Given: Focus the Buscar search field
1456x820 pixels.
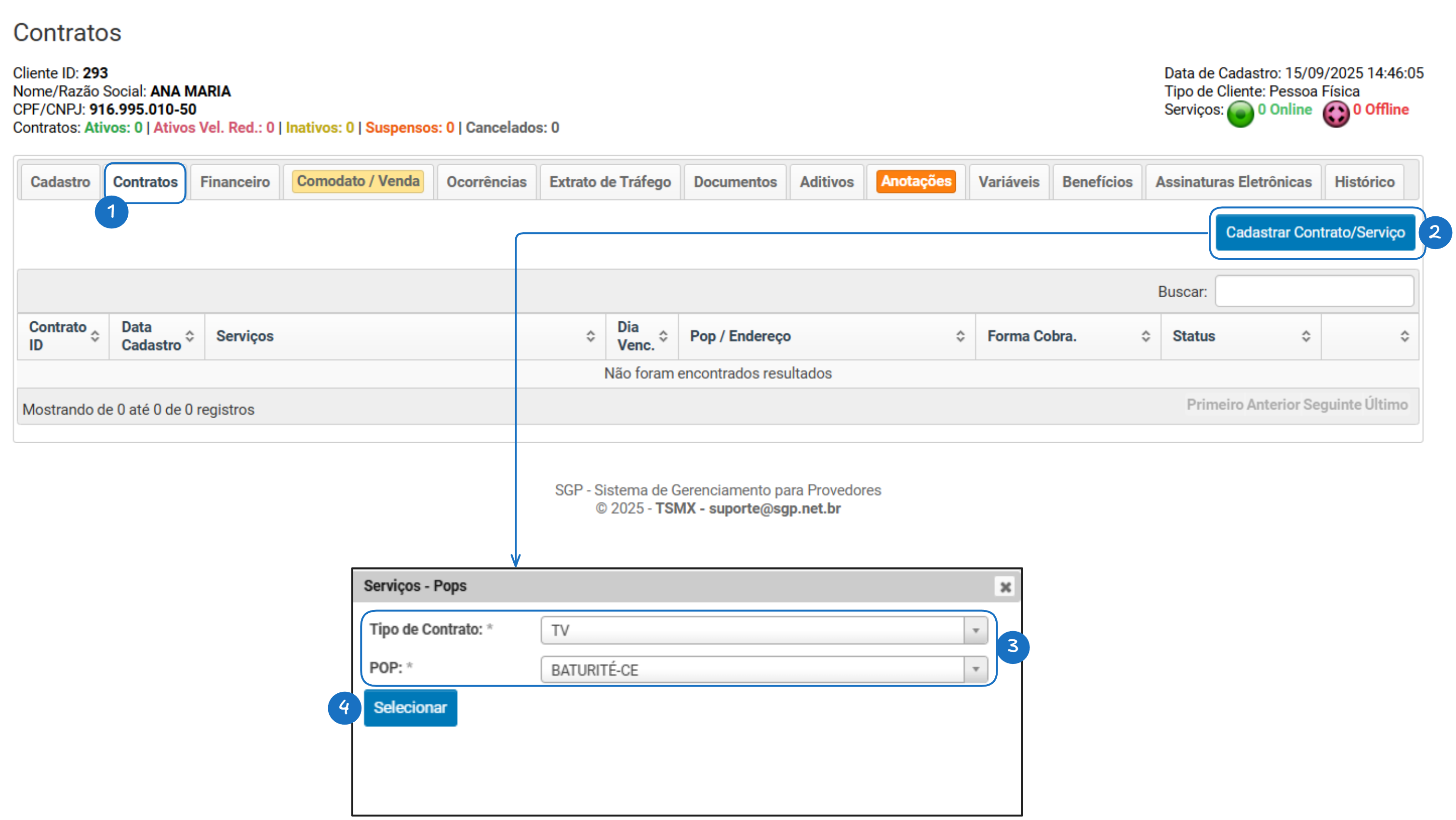Looking at the screenshot, I should pyautogui.click(x=1314, y=291).
